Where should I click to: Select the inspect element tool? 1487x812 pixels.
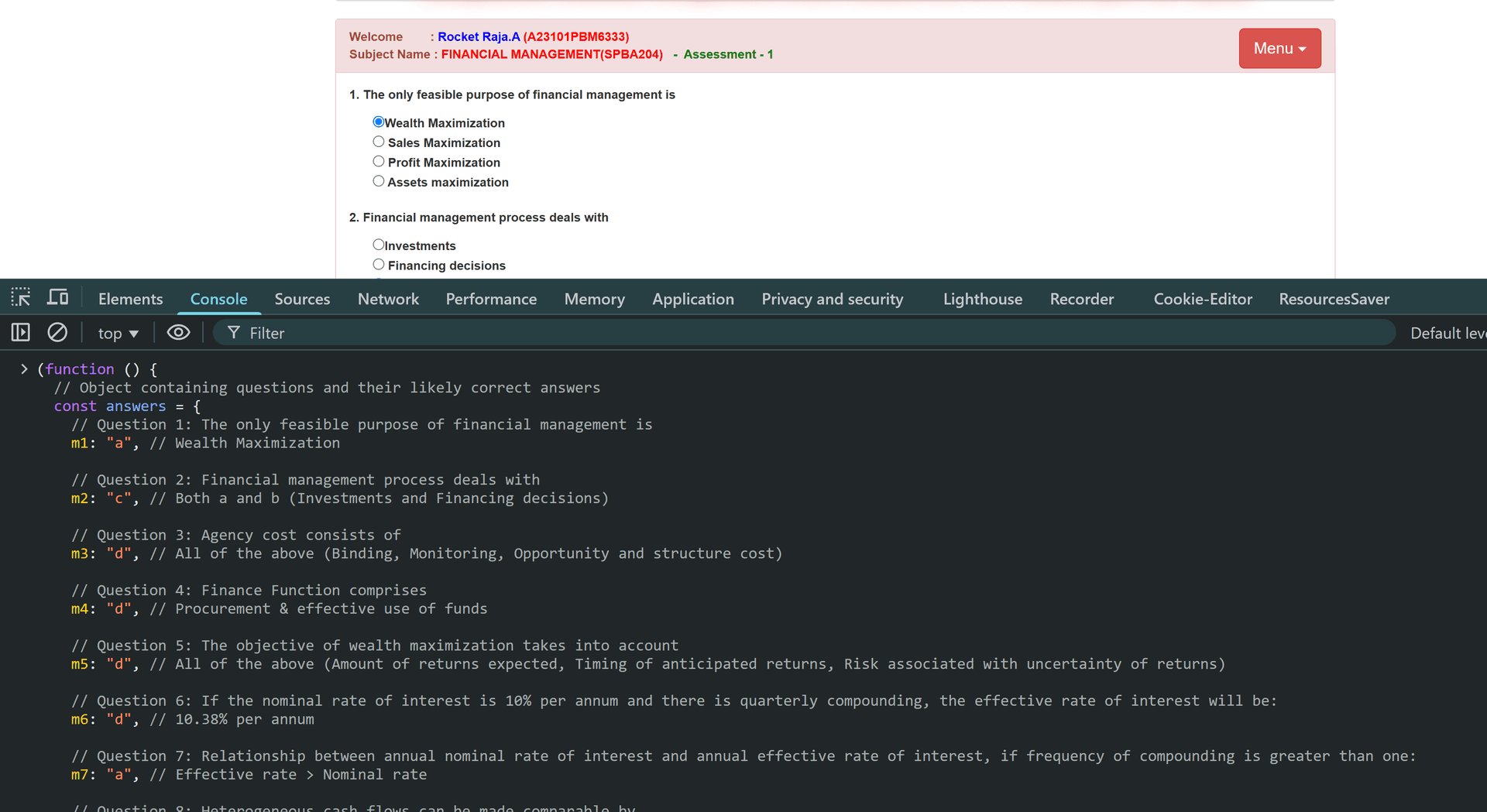click(20, 297)
